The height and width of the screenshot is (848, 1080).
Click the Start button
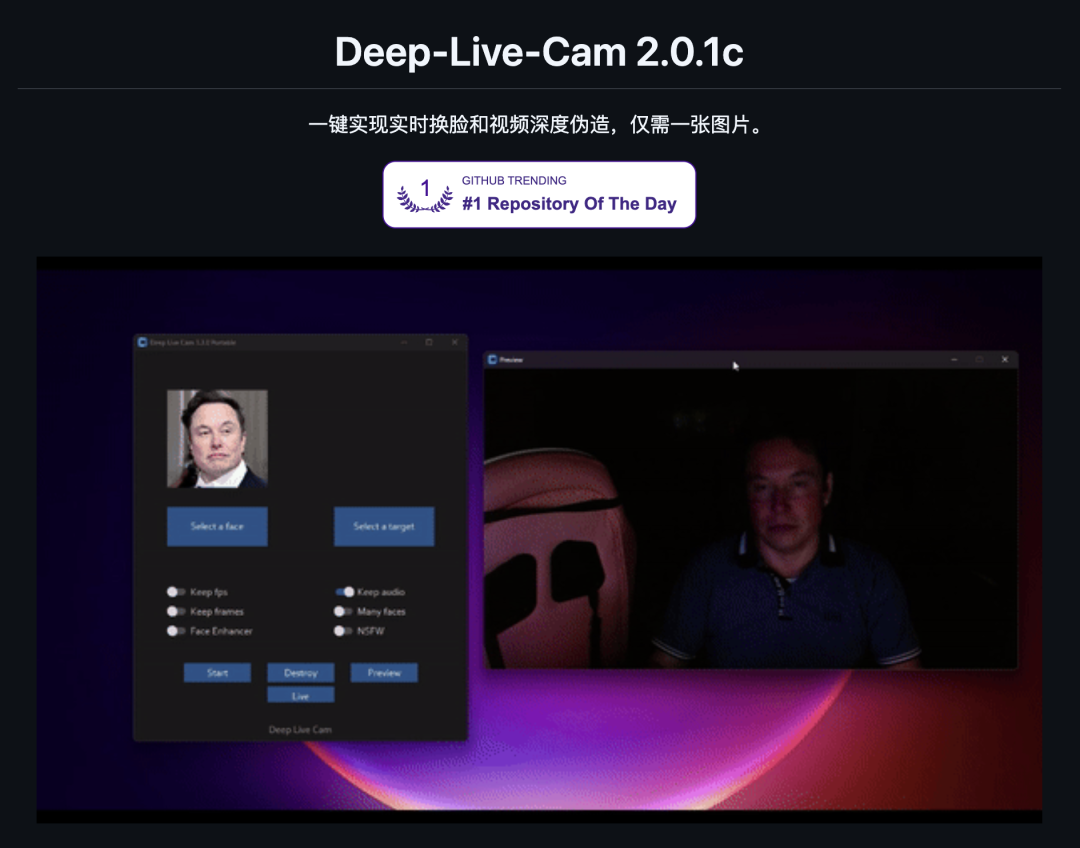[x=217, y=672]
